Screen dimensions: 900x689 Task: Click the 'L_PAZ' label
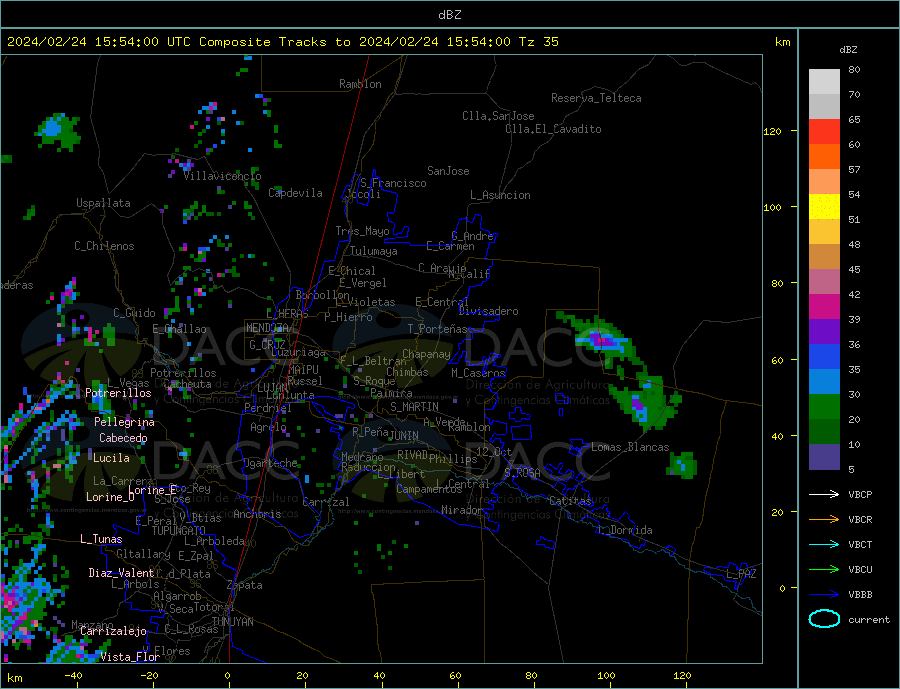pyautogui.click(x=741, y=574)
